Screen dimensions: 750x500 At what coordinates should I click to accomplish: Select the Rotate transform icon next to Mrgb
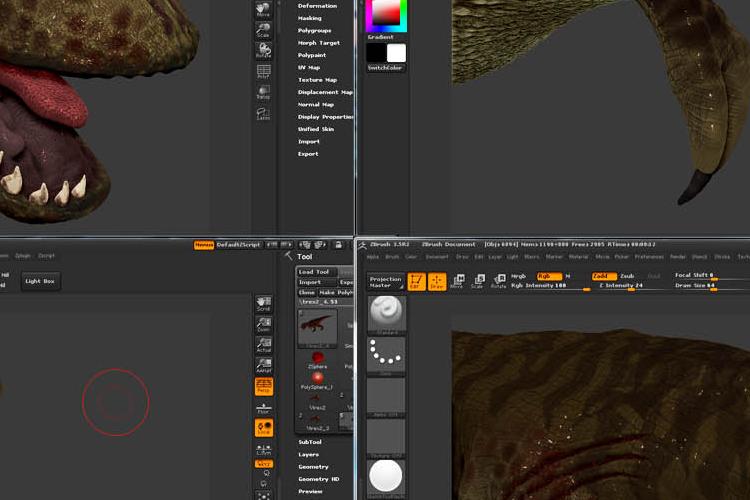(498, 281)
